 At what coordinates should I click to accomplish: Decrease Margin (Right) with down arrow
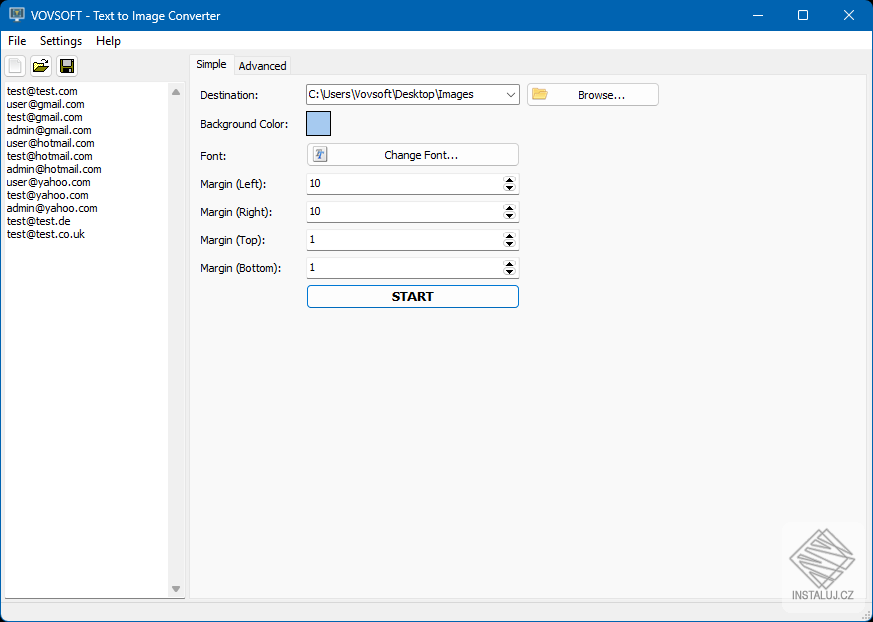(x=509, y=216)
